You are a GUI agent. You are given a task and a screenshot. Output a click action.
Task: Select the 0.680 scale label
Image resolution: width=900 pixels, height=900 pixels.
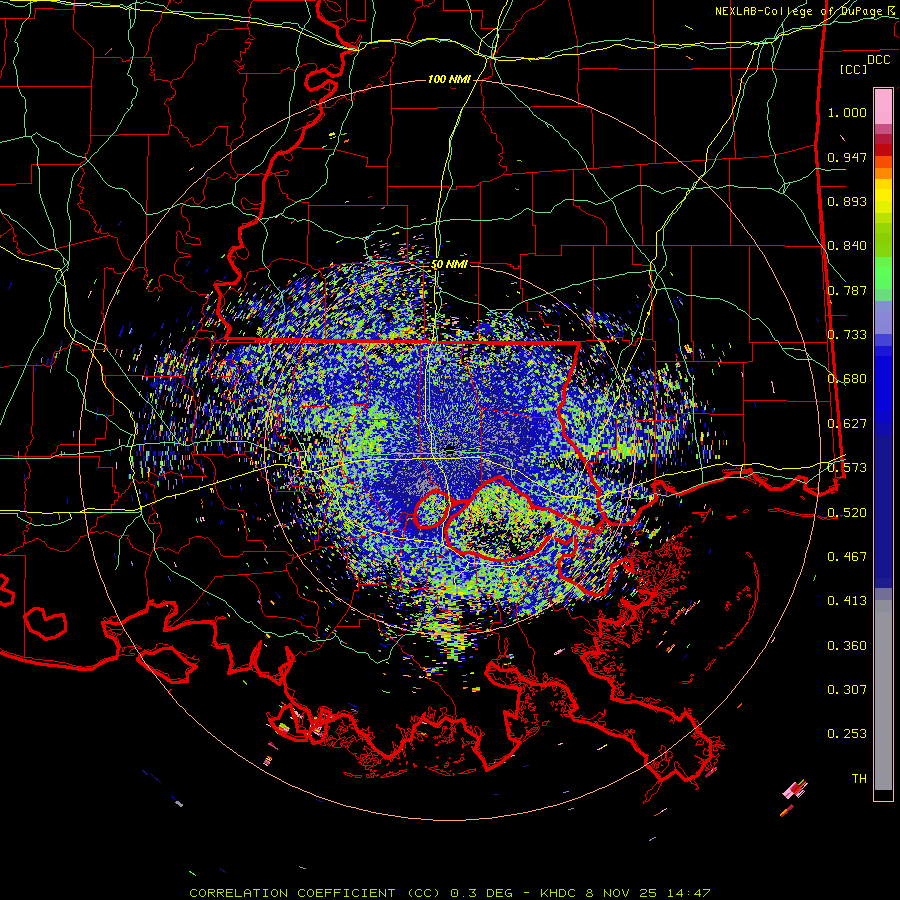[847, 379]
